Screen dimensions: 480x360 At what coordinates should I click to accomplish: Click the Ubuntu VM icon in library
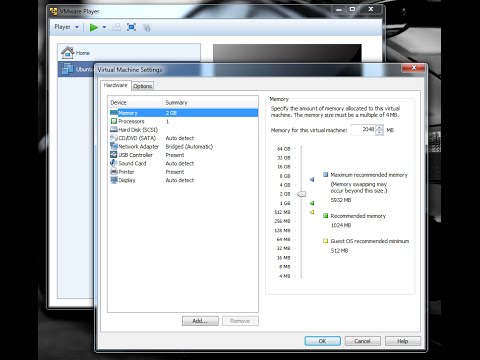point(67,69)
